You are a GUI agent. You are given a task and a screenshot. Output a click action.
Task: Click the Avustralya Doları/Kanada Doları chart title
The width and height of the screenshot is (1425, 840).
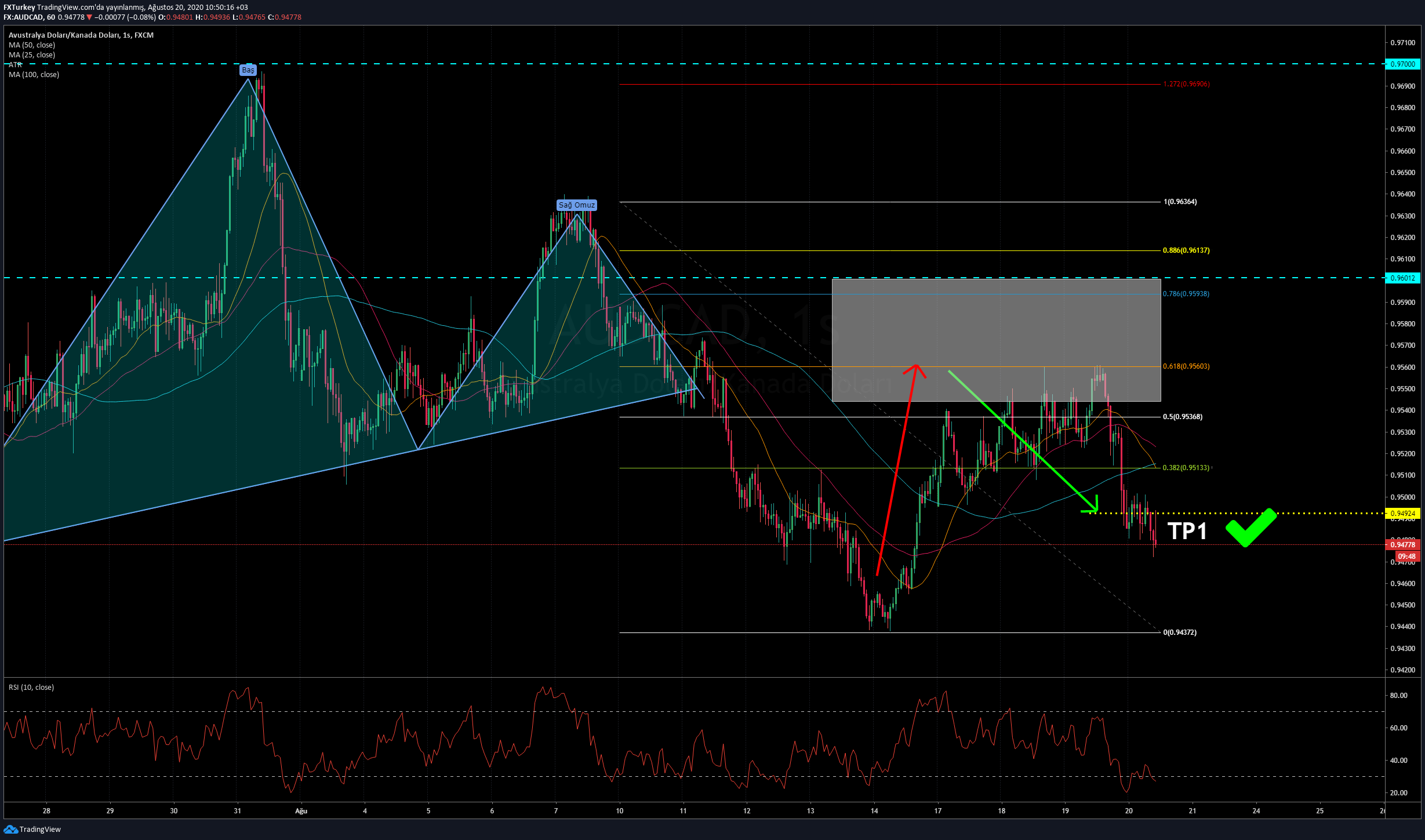pos(81,35)
